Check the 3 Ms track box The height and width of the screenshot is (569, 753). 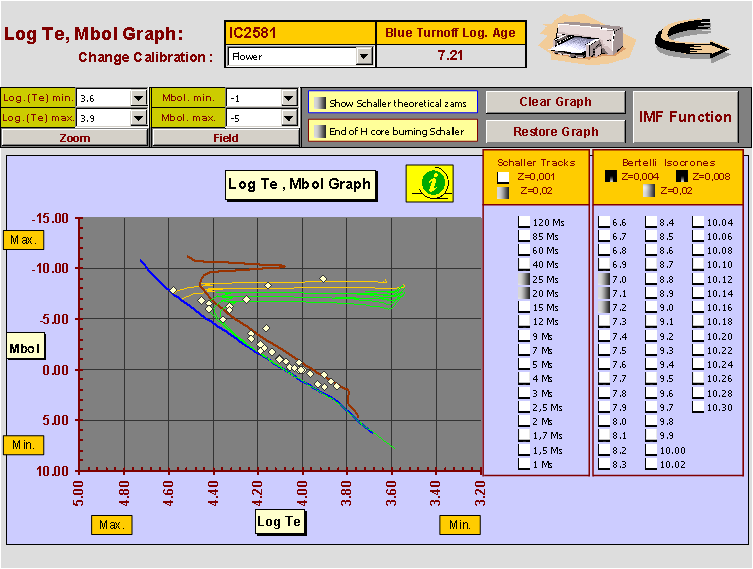pos(524,393)
